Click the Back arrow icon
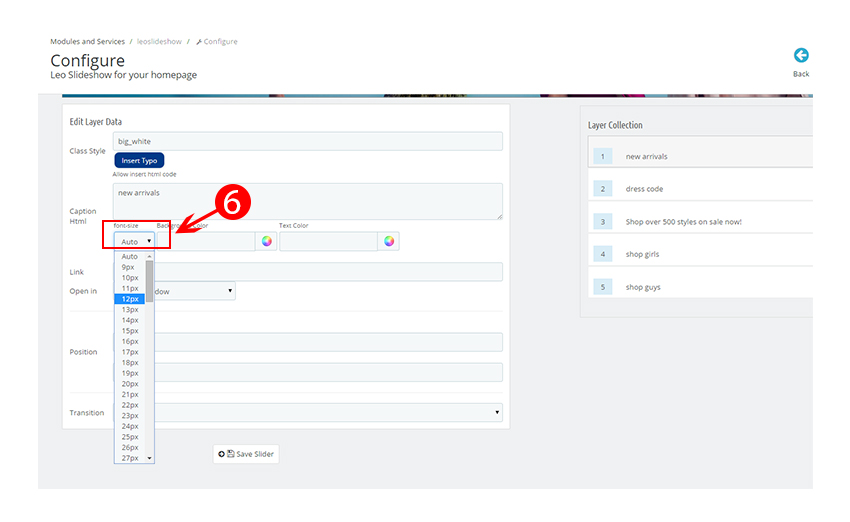The height and width of the screenshot is (522, 850). coord(800,57)
